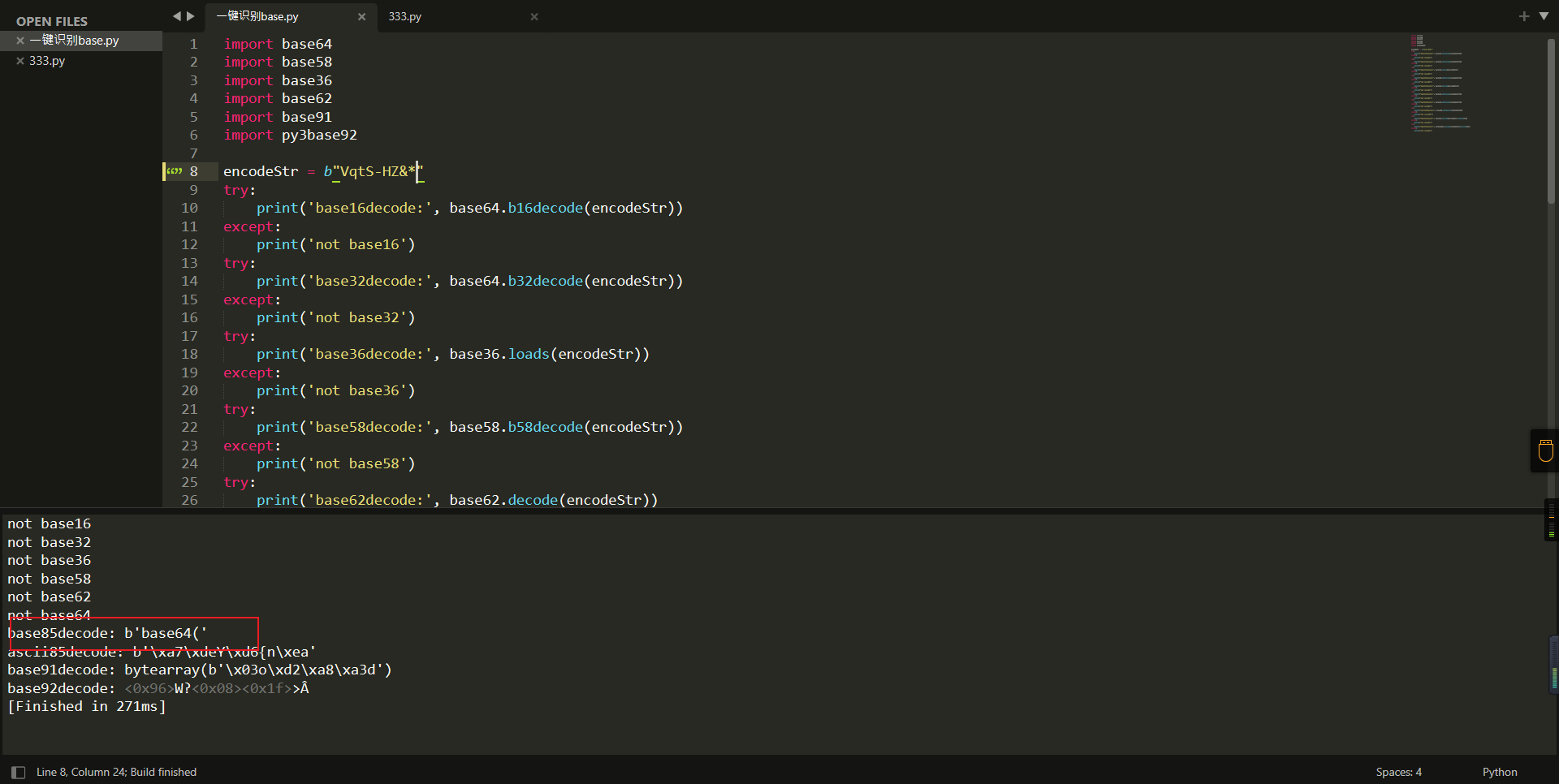The image size is (1559, 784).
Task: Click the base16decode print statement
Action: tap(469, 208)
